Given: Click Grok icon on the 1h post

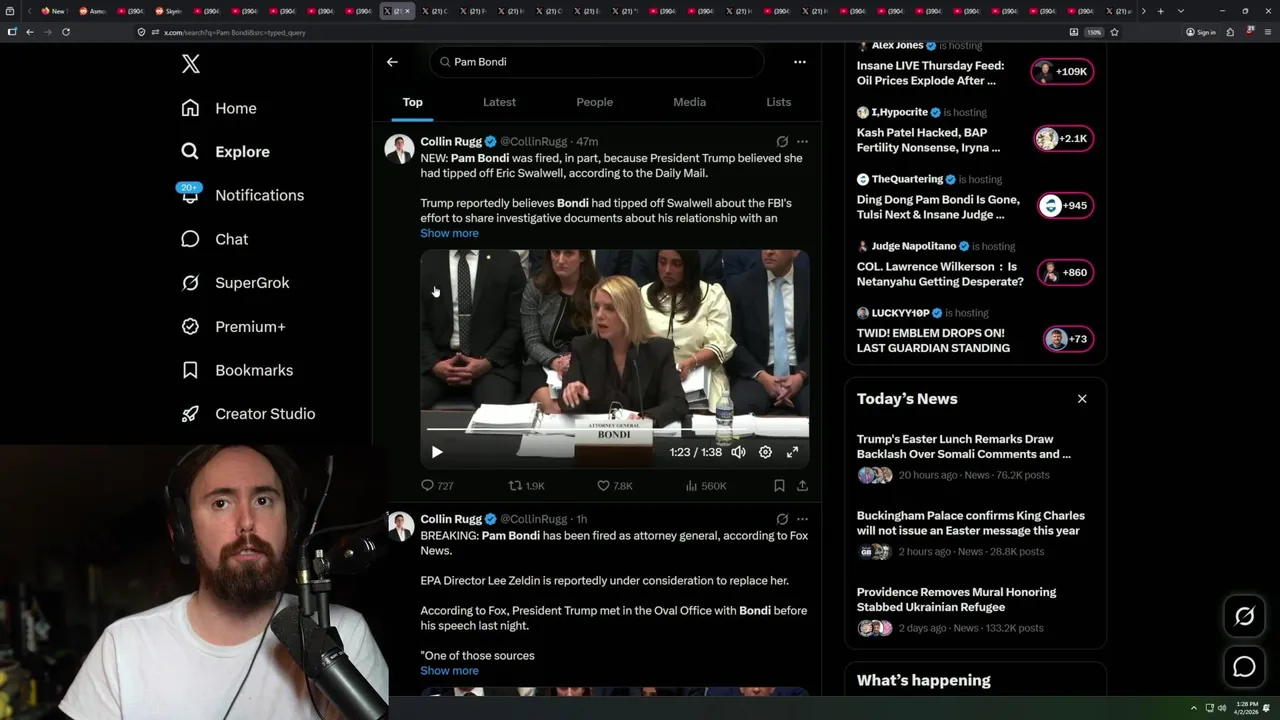Looking at the screenshot, I should click(x=782, y=519).
